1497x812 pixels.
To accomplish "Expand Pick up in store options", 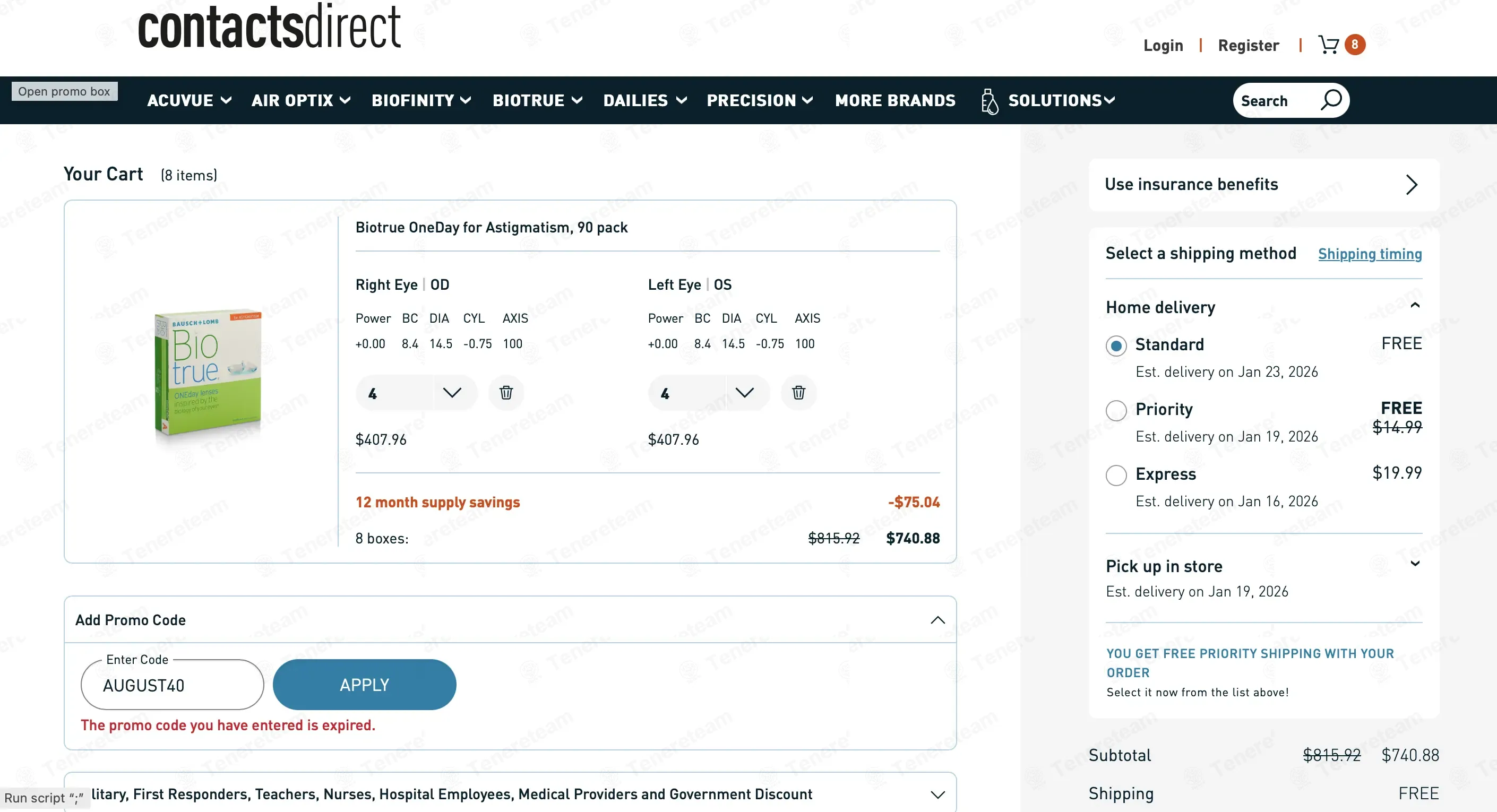I will tap(1415, 564).
